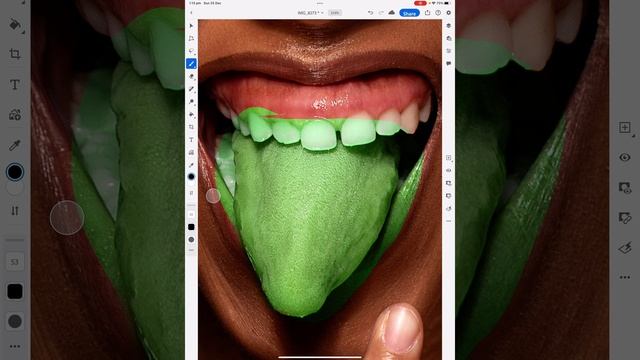Tap the iPad home indicator bar at bottom
The image size is (640, 360).
[320, 357]
